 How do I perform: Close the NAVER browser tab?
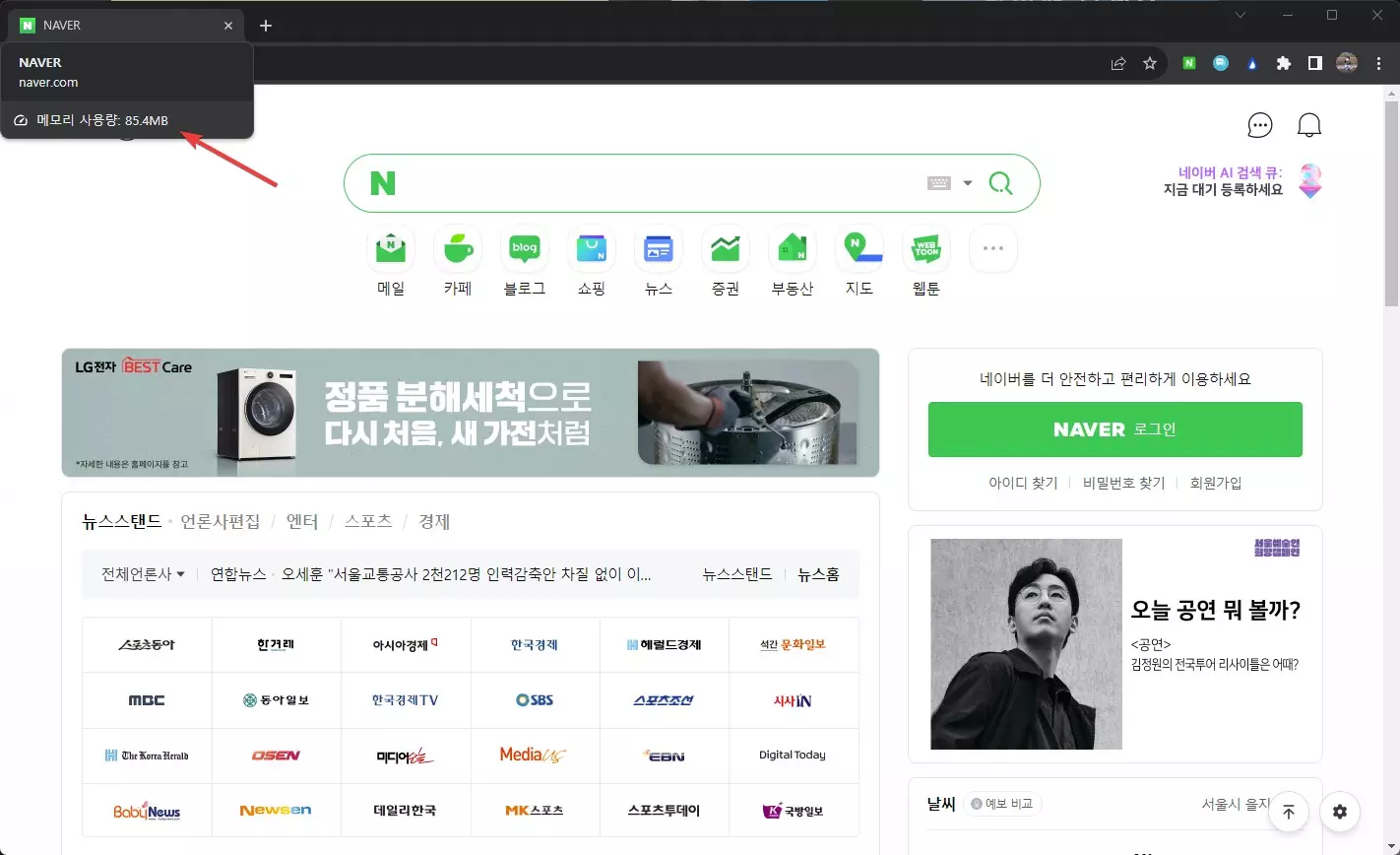pos(228,26)
